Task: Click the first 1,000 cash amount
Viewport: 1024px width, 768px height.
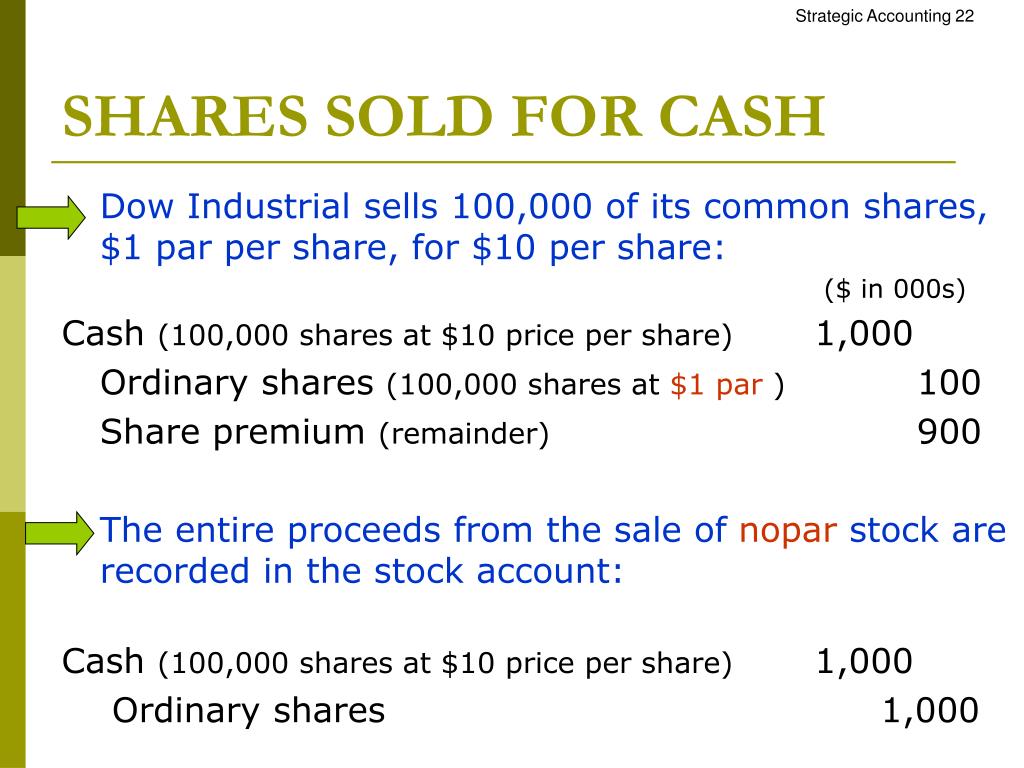Action: point(864,334)
